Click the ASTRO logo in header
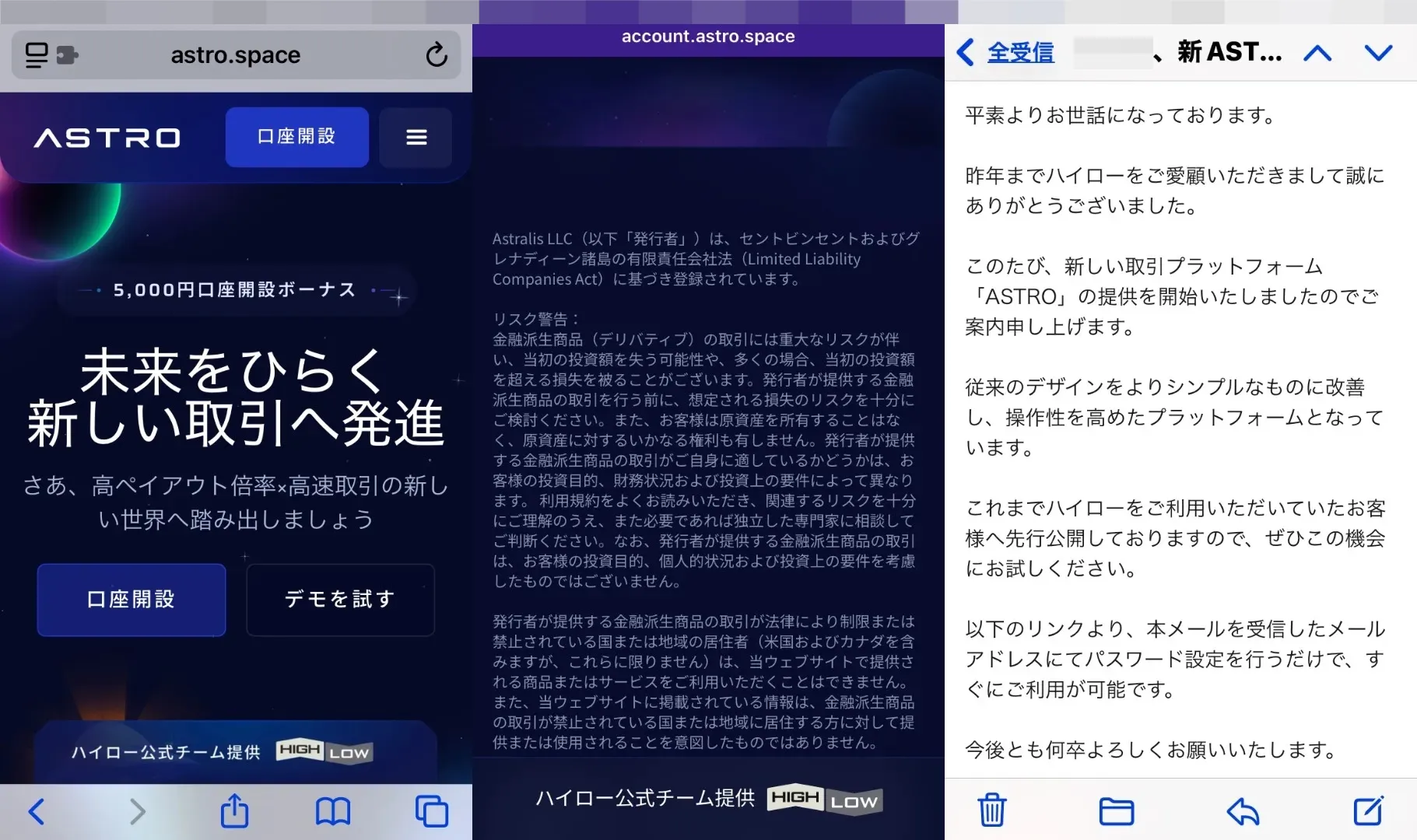1417x840 pixels. pyautogui.click(x=107, y=138)
